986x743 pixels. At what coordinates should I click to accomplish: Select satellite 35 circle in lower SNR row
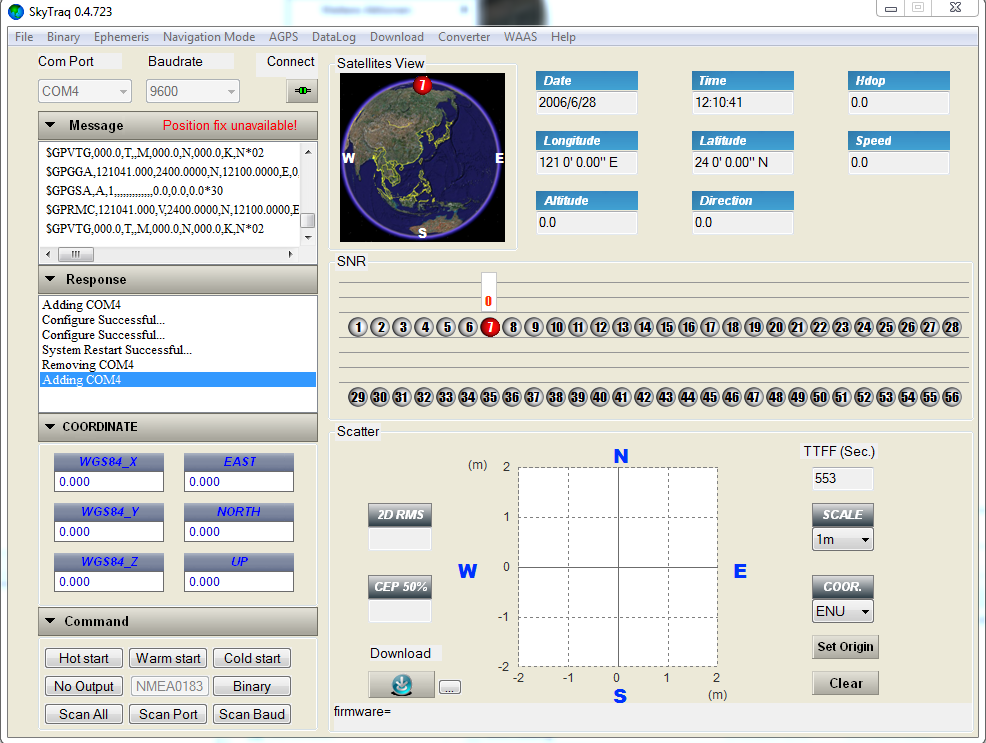coord(490,397)
